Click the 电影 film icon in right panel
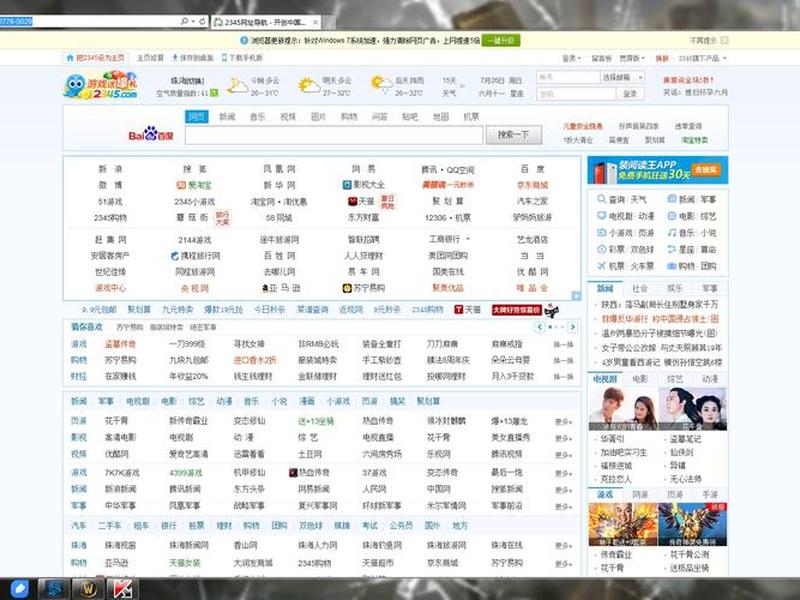800x600 pixels. pos(672,216)
